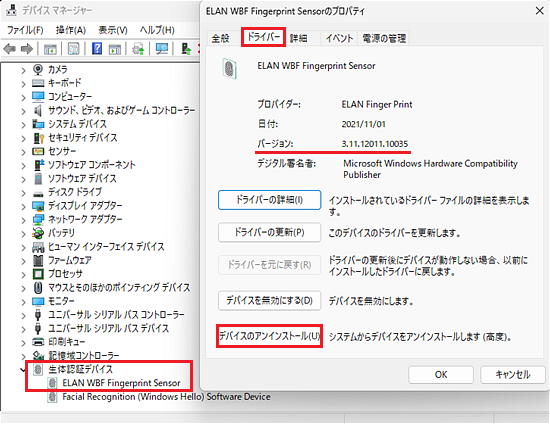Expand the ヒューマン インターフェイス デバイス category
This screenshot has width=550, height=424.
pyautogui.click(x=23, y=248)
